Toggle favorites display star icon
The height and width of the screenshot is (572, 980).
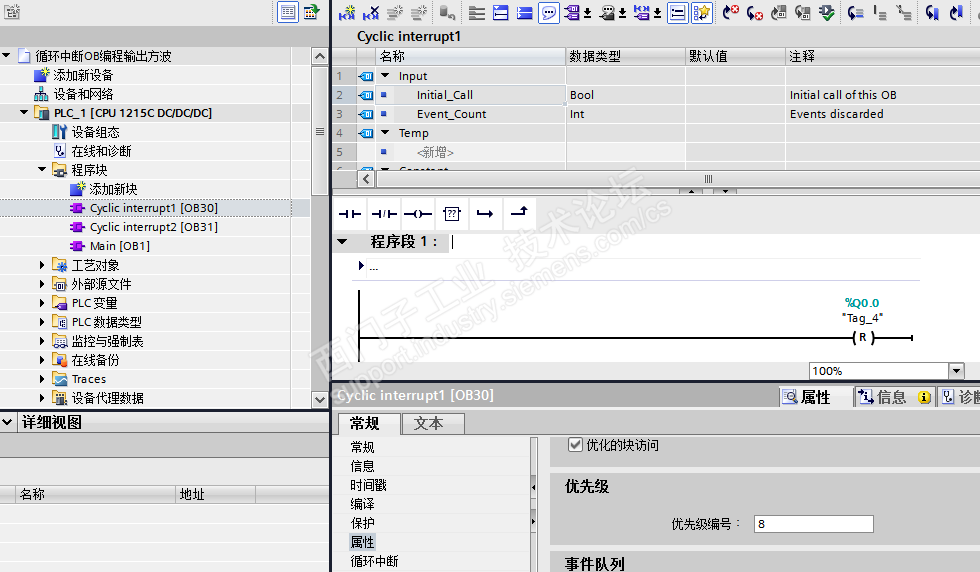tap(702, 12)
